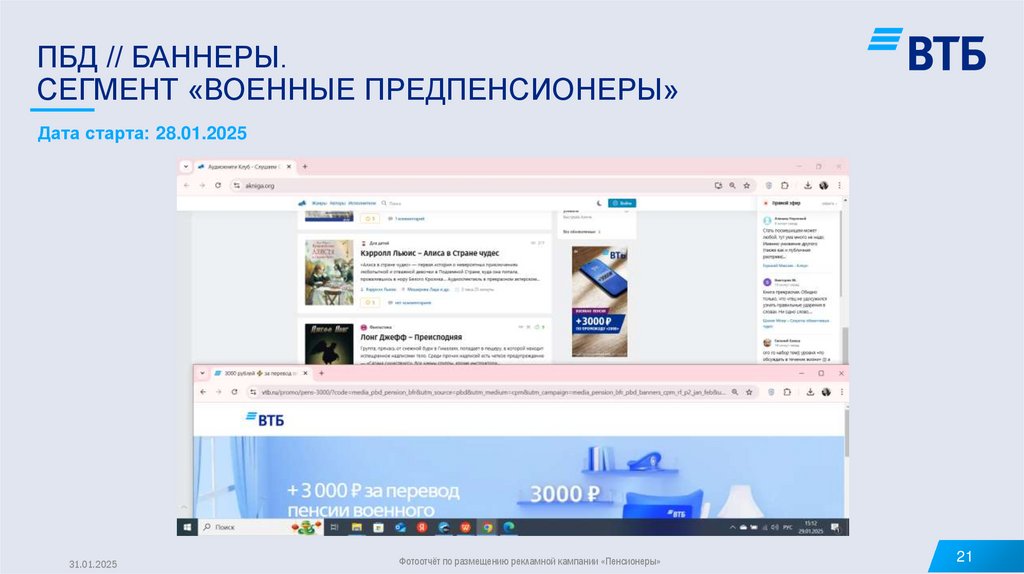Open File Explorer from the taskbar
The image size is (1024, 574).
click(x=357, y=527)
